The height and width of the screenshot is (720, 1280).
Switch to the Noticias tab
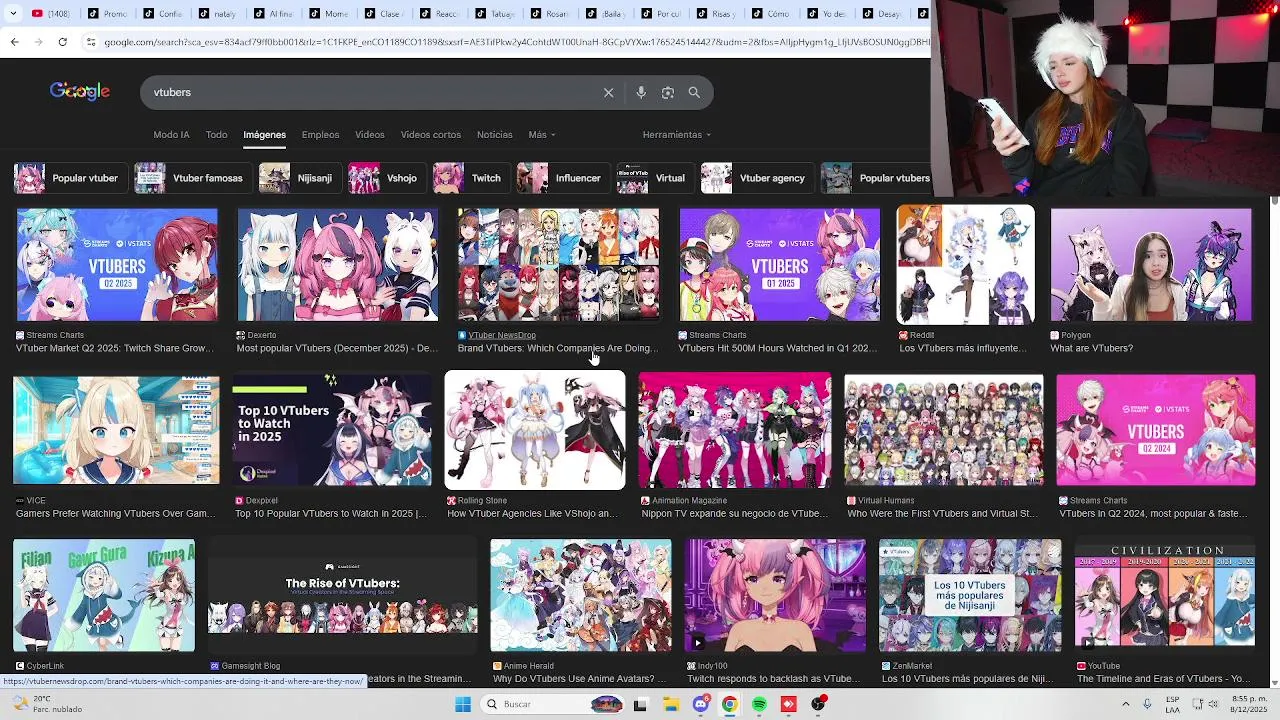[495, 134]
